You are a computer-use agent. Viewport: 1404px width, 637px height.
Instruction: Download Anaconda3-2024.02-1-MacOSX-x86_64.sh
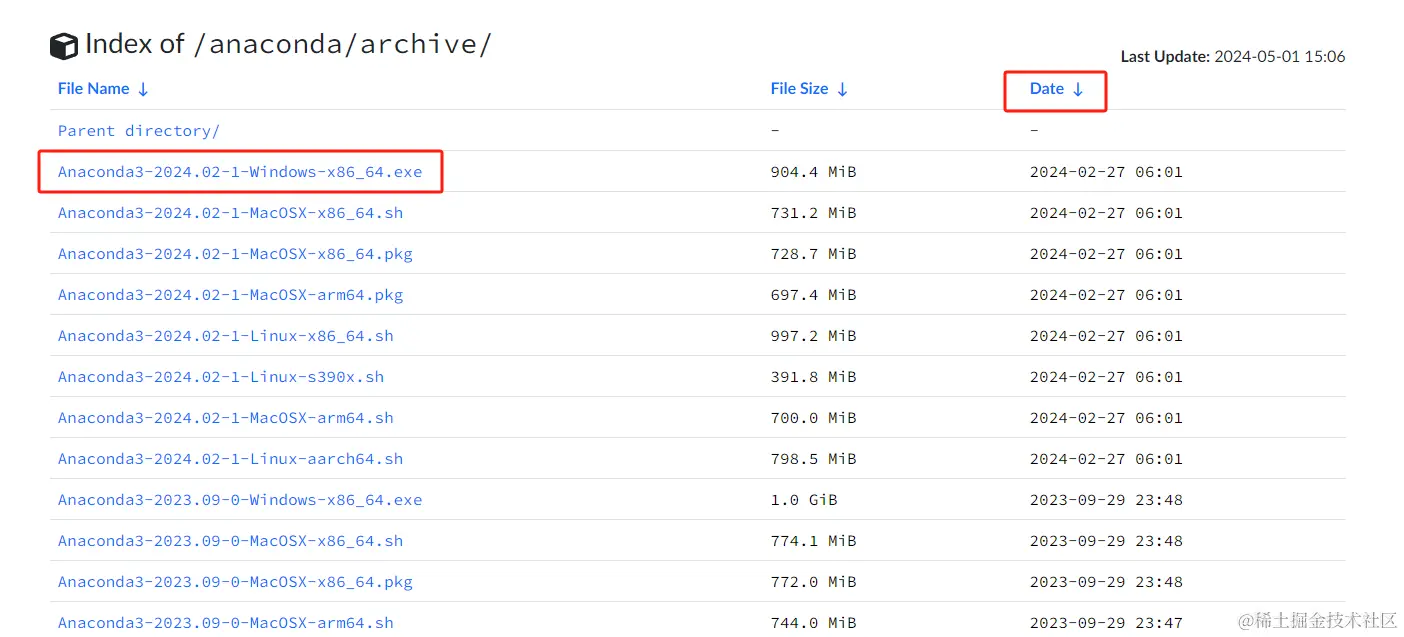230,213
